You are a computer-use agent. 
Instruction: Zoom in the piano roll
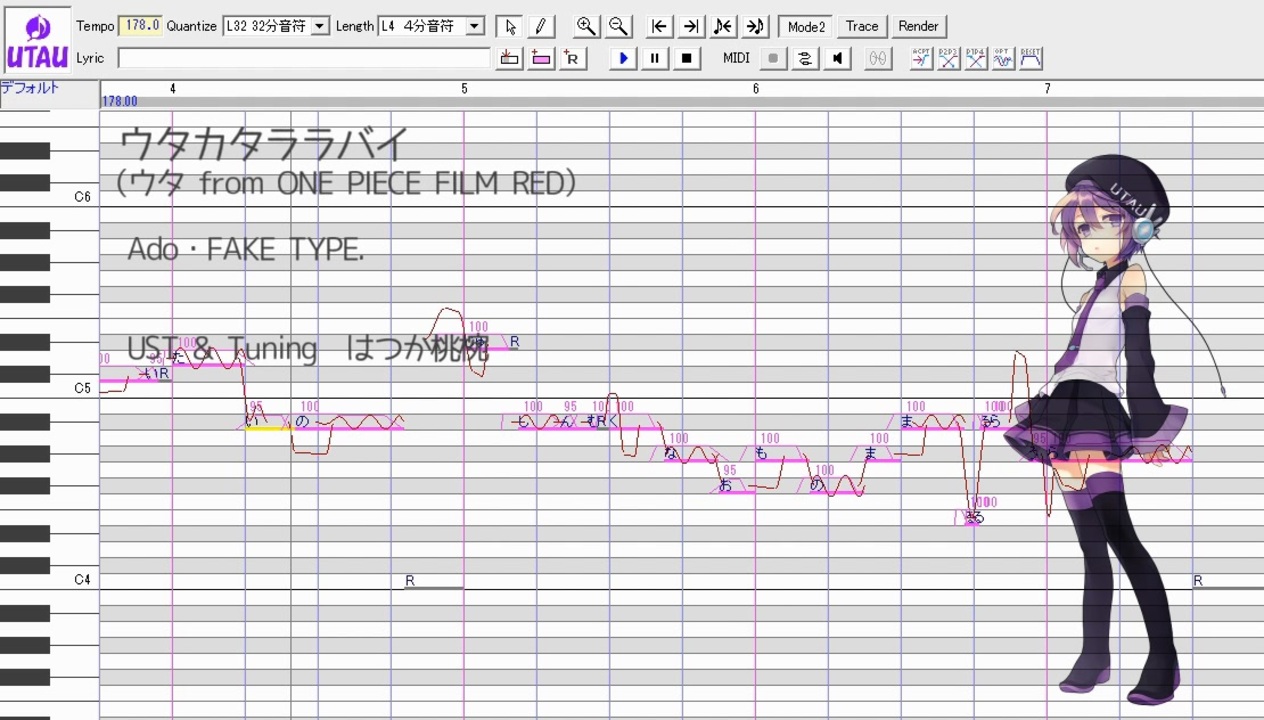(586, 26)
